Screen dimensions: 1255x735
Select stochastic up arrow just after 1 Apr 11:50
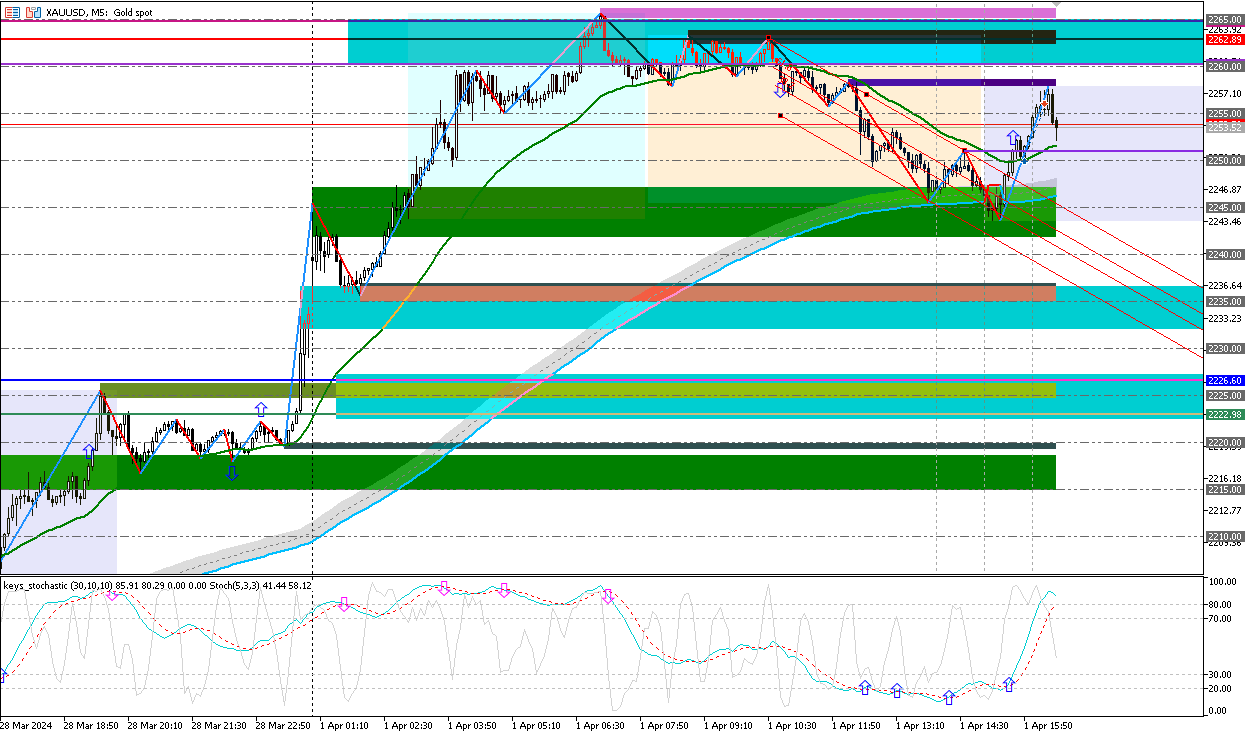897,690
